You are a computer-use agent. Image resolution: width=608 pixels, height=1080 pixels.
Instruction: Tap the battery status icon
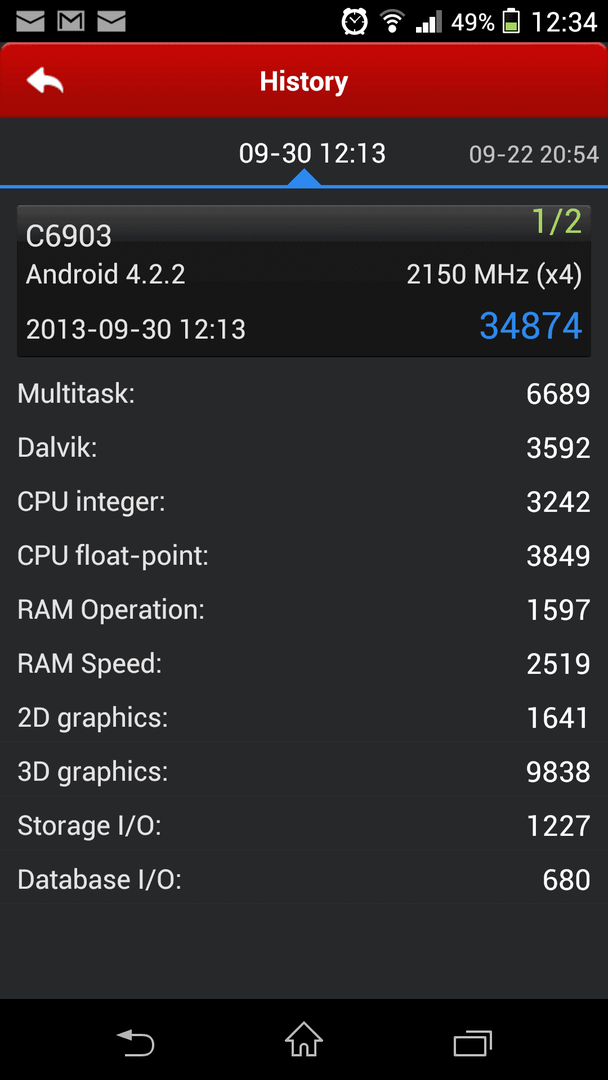[511, 21]
